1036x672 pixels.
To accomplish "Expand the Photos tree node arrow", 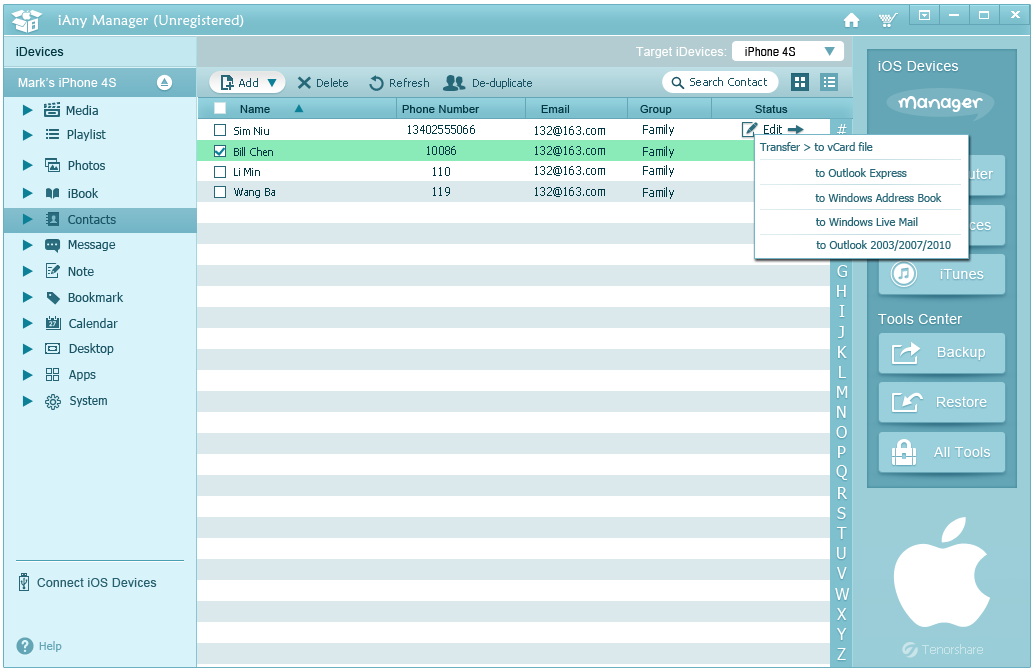I will click(x=27, y=165).
